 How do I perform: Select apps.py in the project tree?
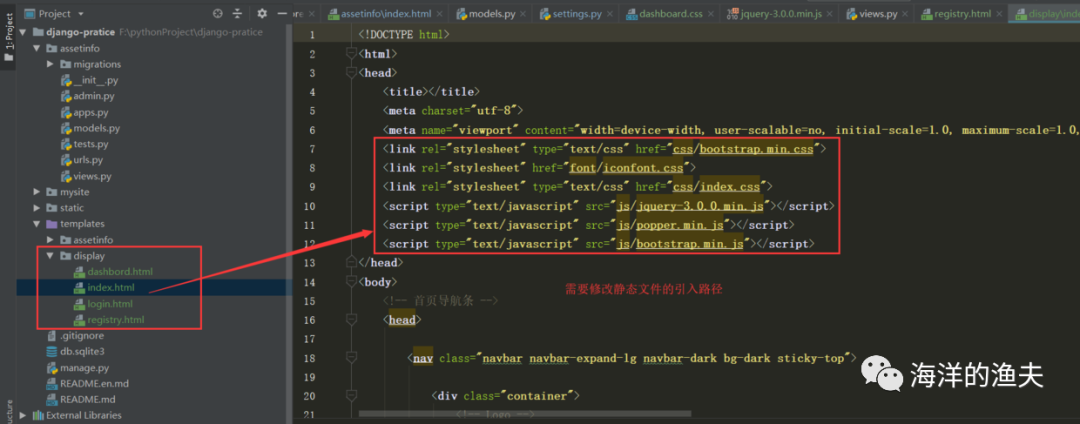(x=91, y=112)
